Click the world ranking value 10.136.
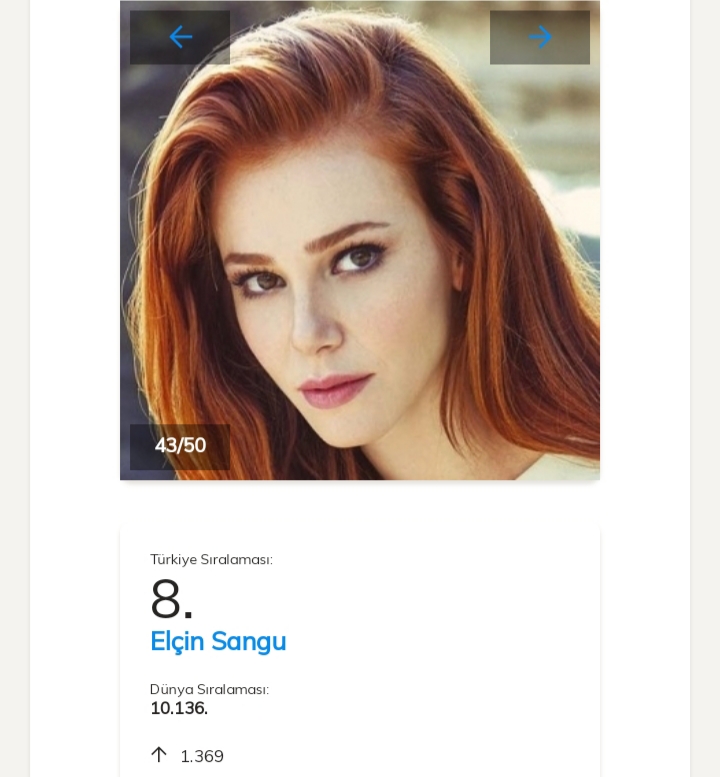Viewport: 720px width, 777px height. (x=179, y=708)
